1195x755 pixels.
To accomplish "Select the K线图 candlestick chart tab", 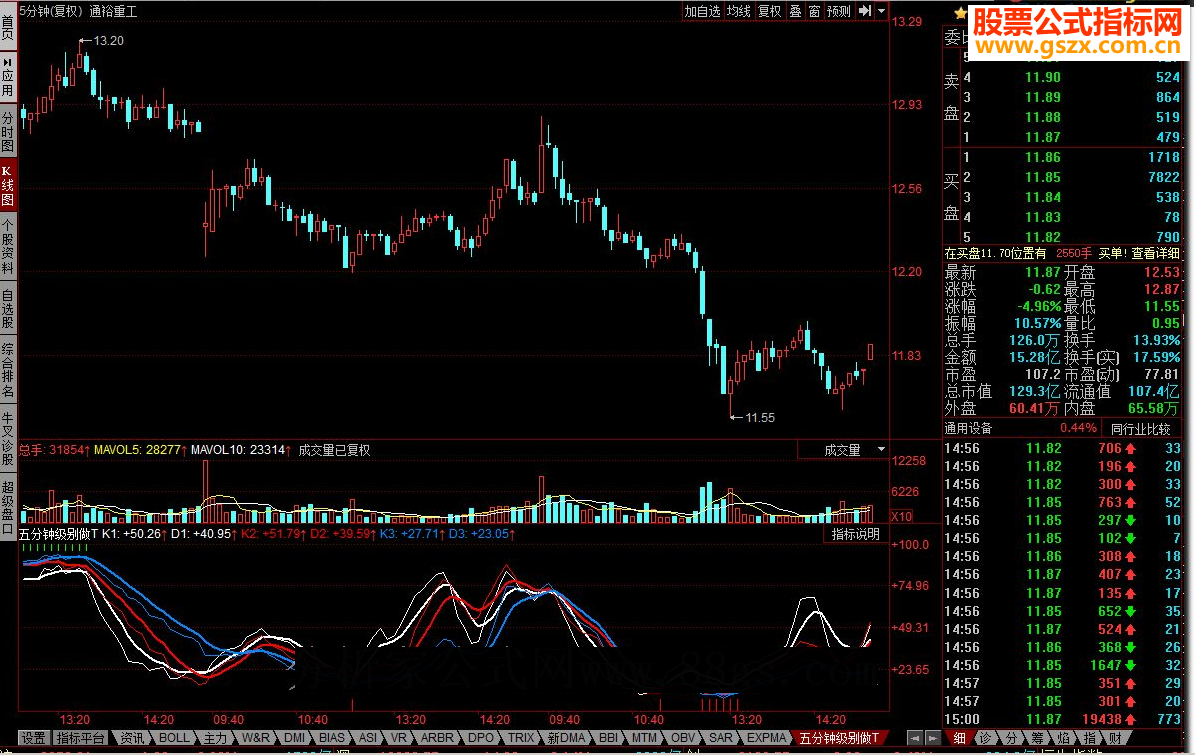I will [8, 186].
